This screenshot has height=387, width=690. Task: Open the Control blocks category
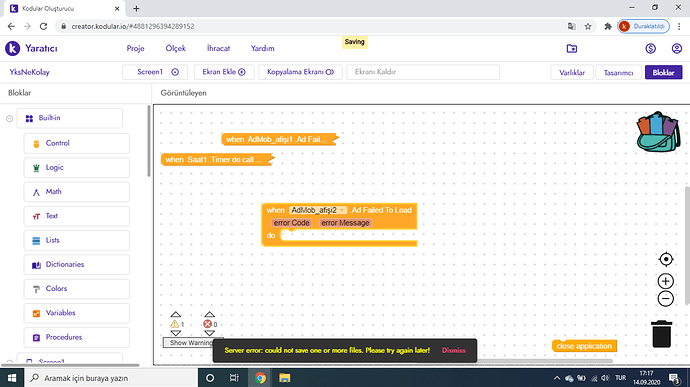(77, 143)
